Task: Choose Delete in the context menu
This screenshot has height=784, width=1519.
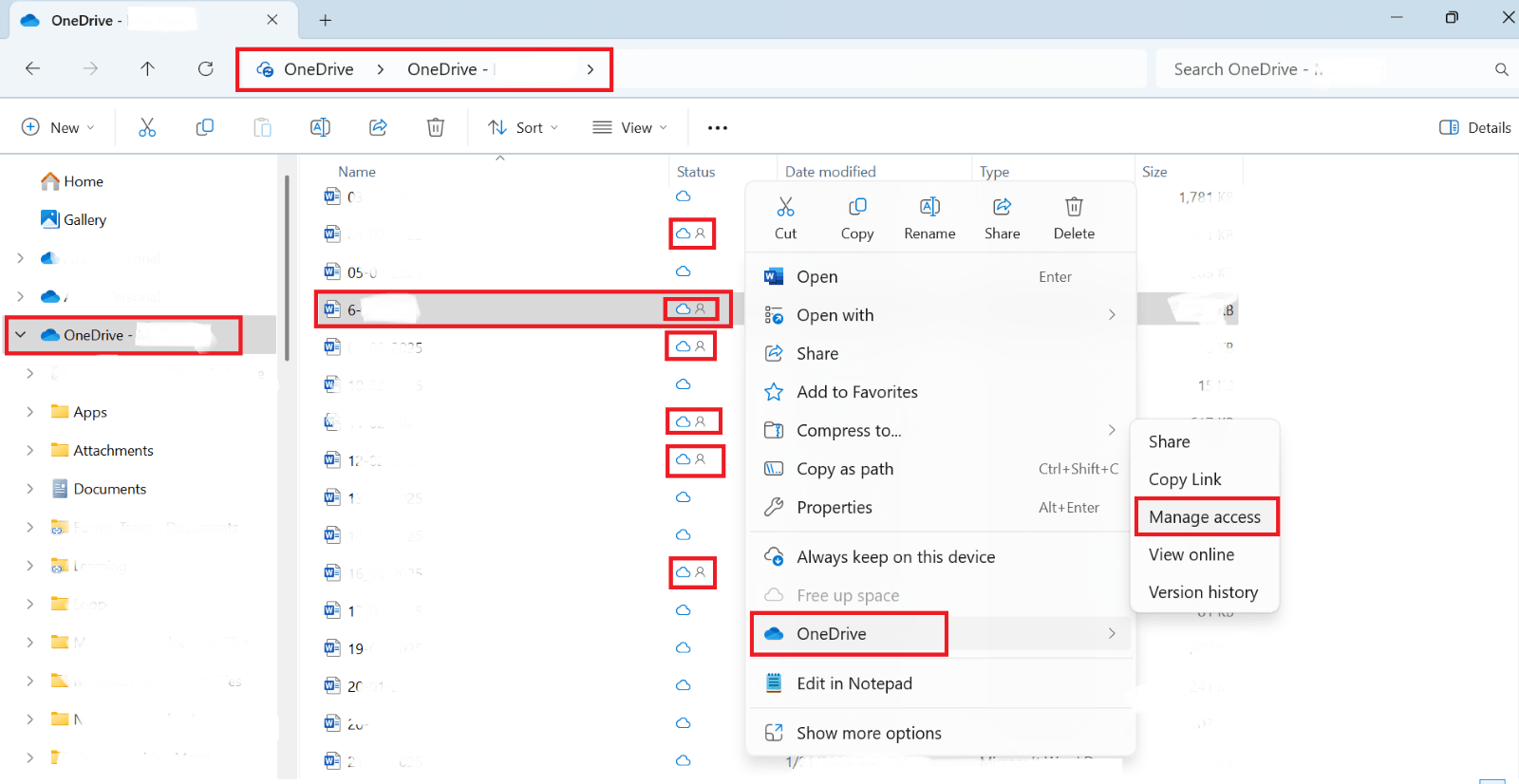Action: click(x=1074, y=219)
